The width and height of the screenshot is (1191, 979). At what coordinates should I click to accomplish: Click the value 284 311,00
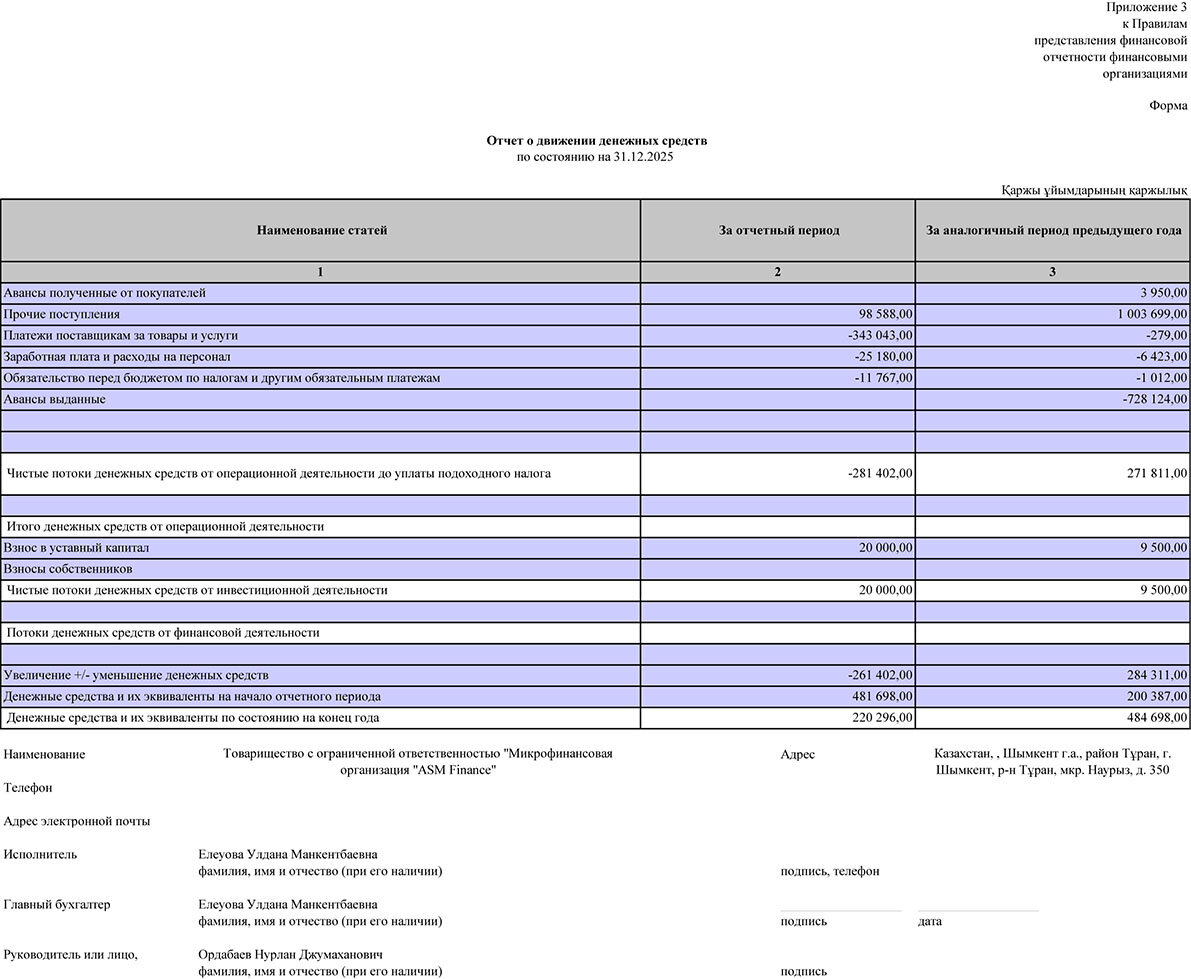coord(1157,675)
